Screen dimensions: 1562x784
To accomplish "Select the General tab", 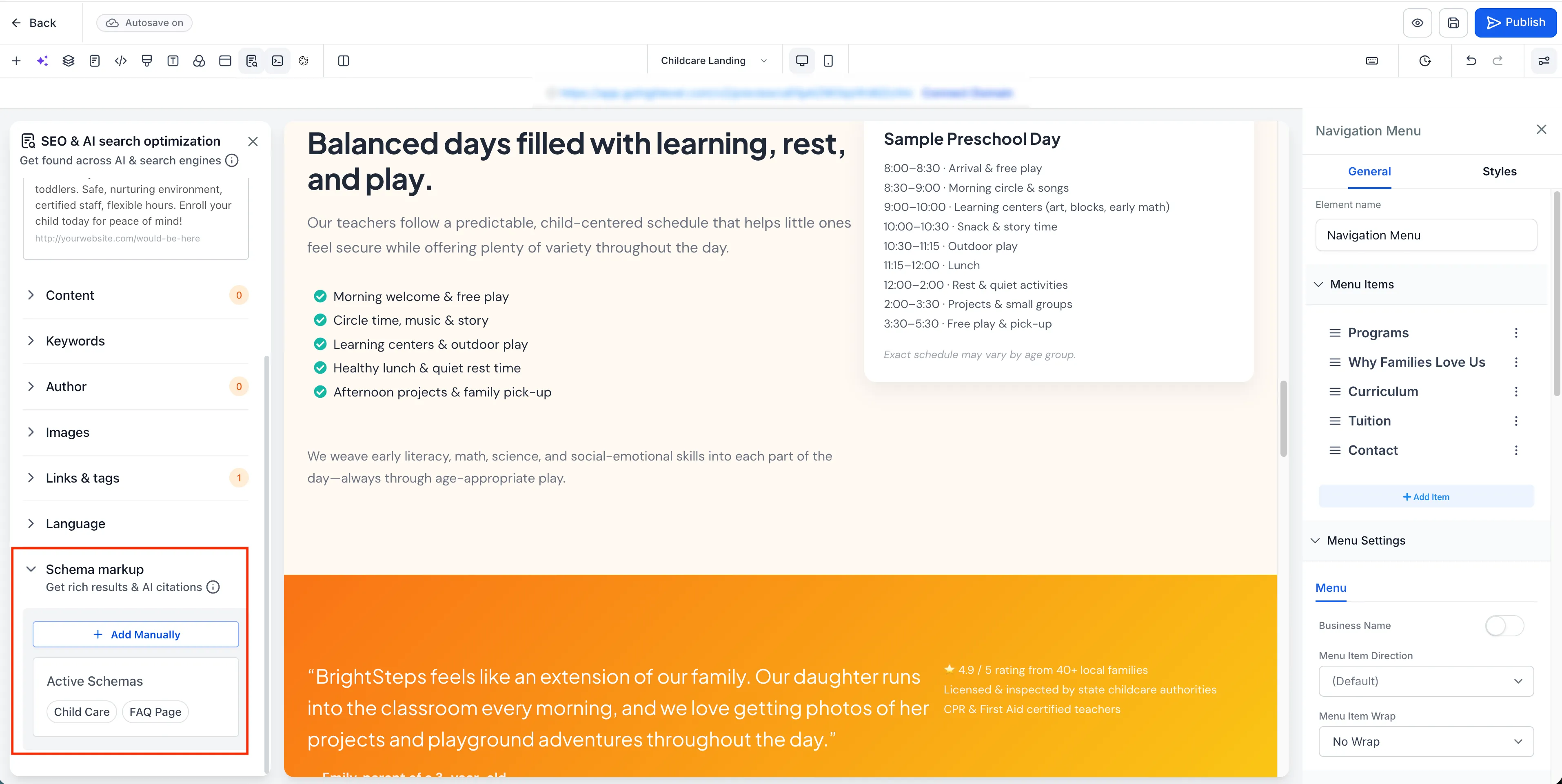I will [1369, 171].
